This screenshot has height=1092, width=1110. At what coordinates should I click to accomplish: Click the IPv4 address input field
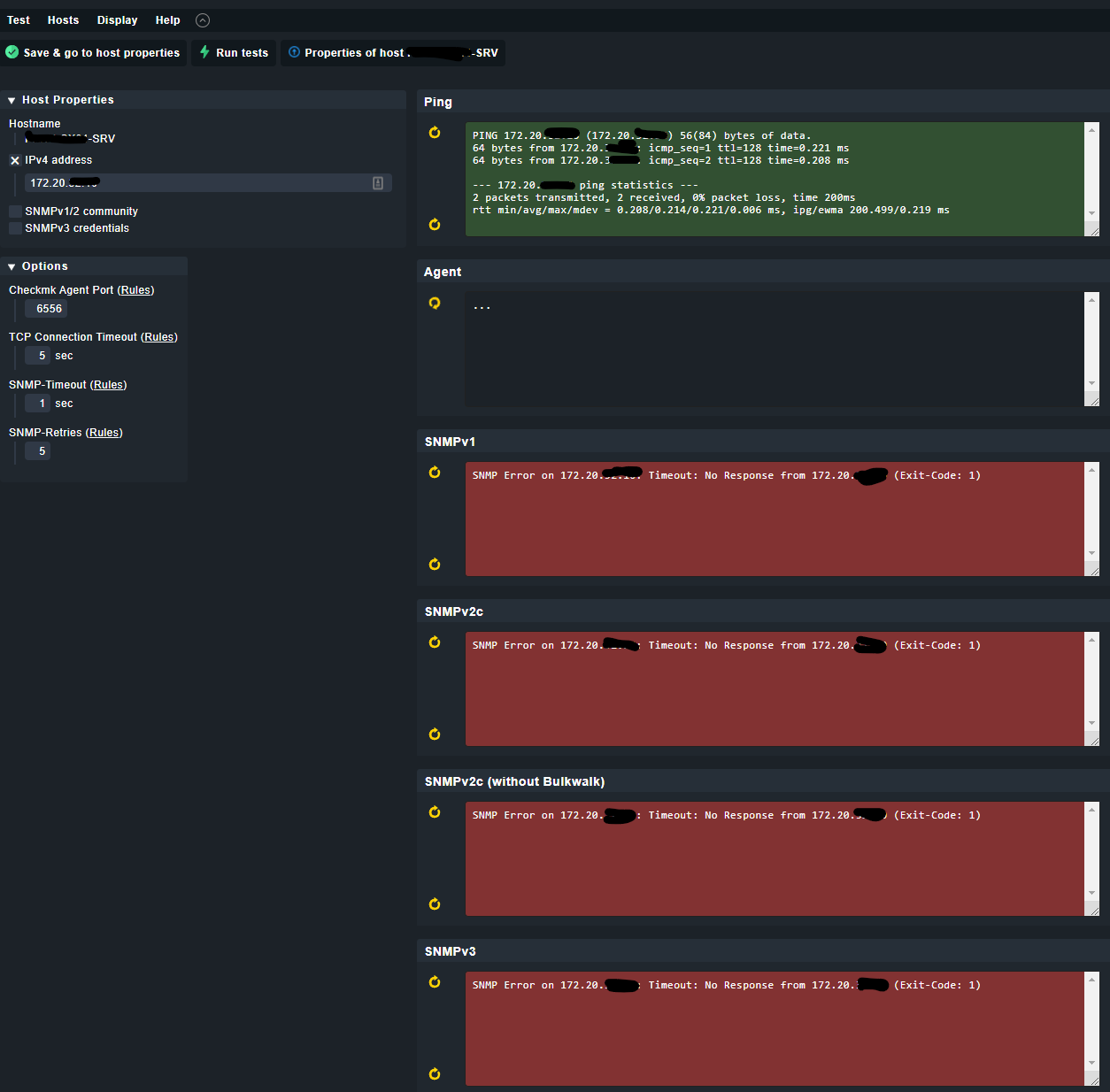(199, 183)
